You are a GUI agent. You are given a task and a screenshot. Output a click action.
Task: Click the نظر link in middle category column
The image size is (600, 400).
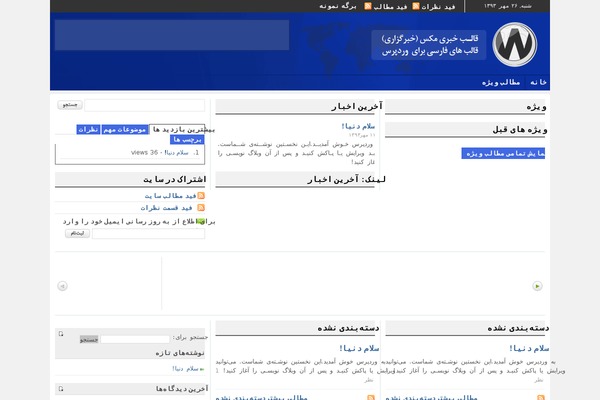(x=368, y=380)
